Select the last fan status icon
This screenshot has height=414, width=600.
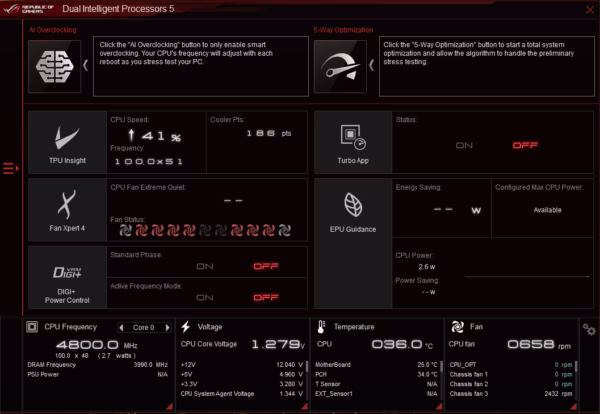[x=284, y=230]
